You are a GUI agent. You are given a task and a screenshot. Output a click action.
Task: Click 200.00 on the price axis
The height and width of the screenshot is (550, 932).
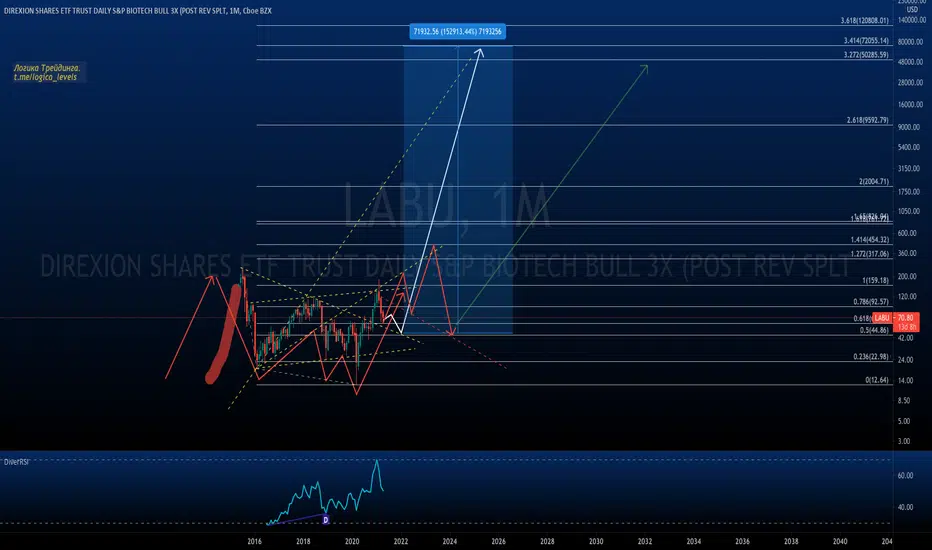click(908, 276)
